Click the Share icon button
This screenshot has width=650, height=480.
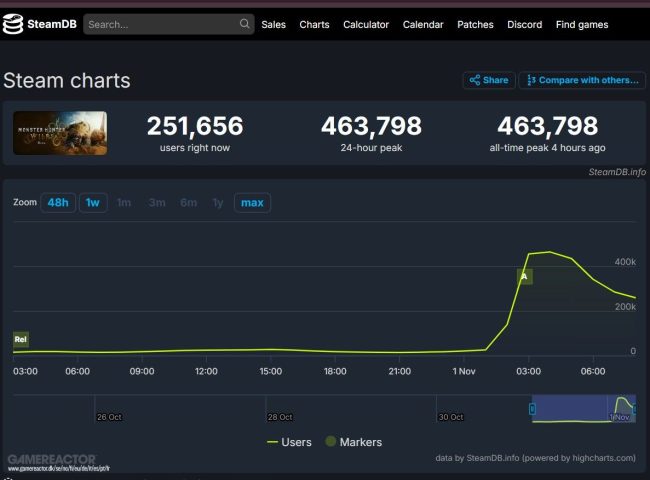click(x=489, y=80)
